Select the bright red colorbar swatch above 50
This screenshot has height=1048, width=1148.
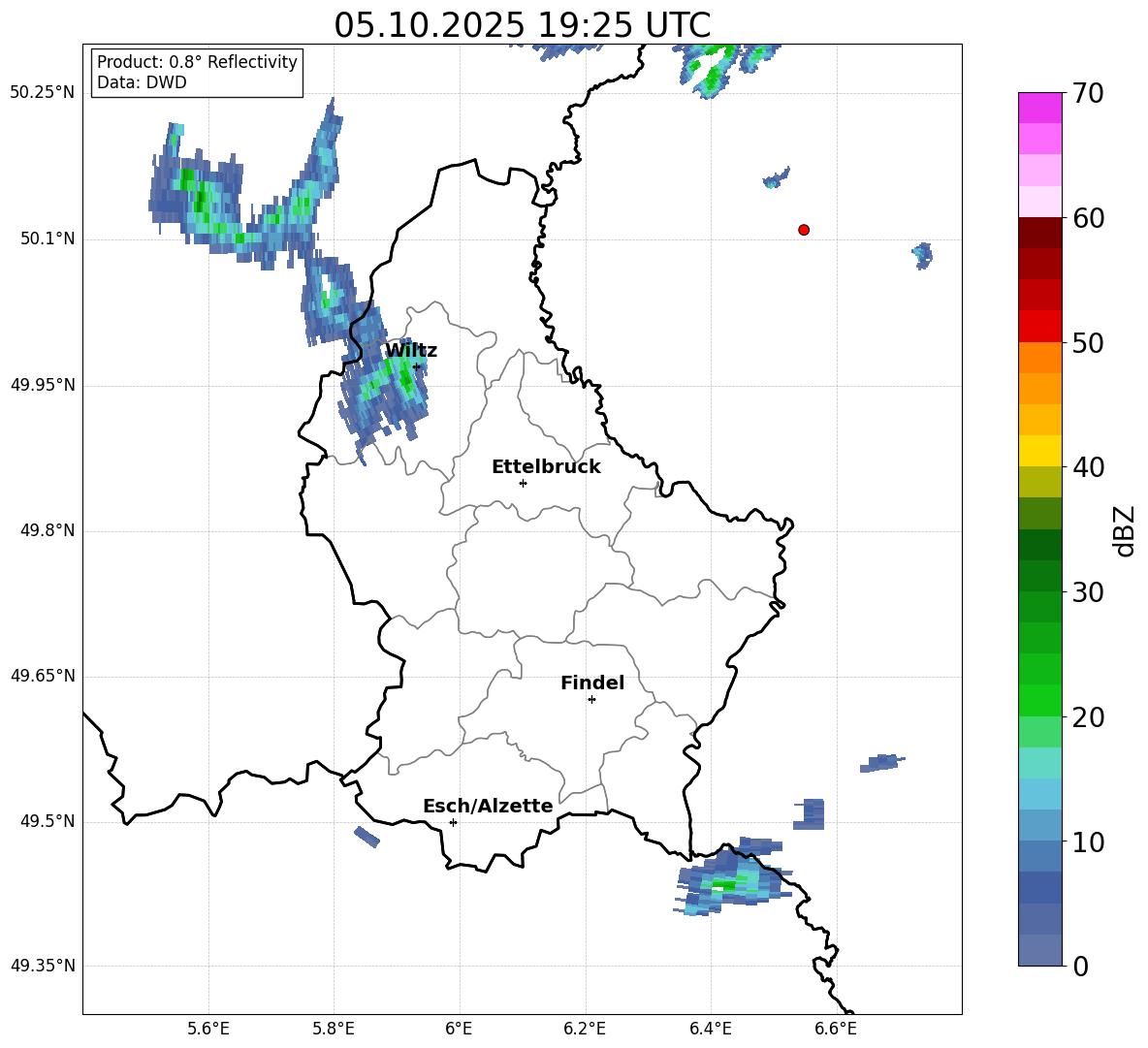tap(1040, 326)
